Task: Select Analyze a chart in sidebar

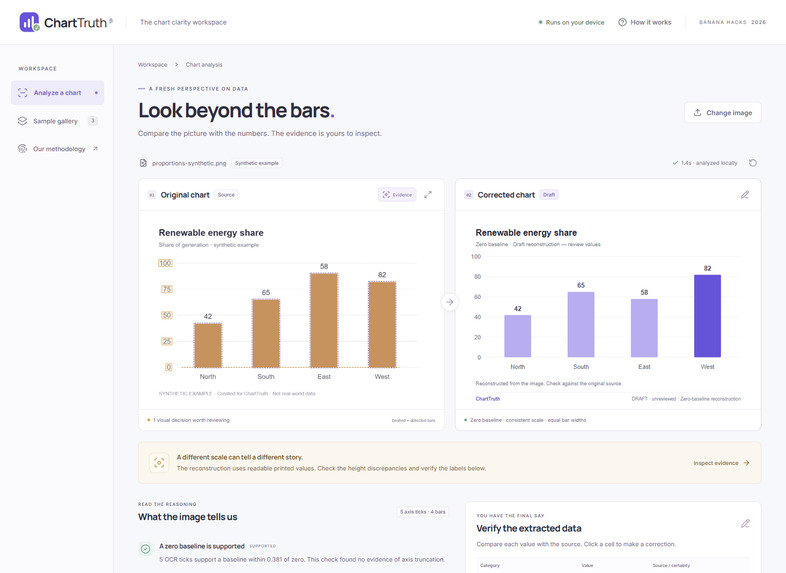Action: coord(58,93)
